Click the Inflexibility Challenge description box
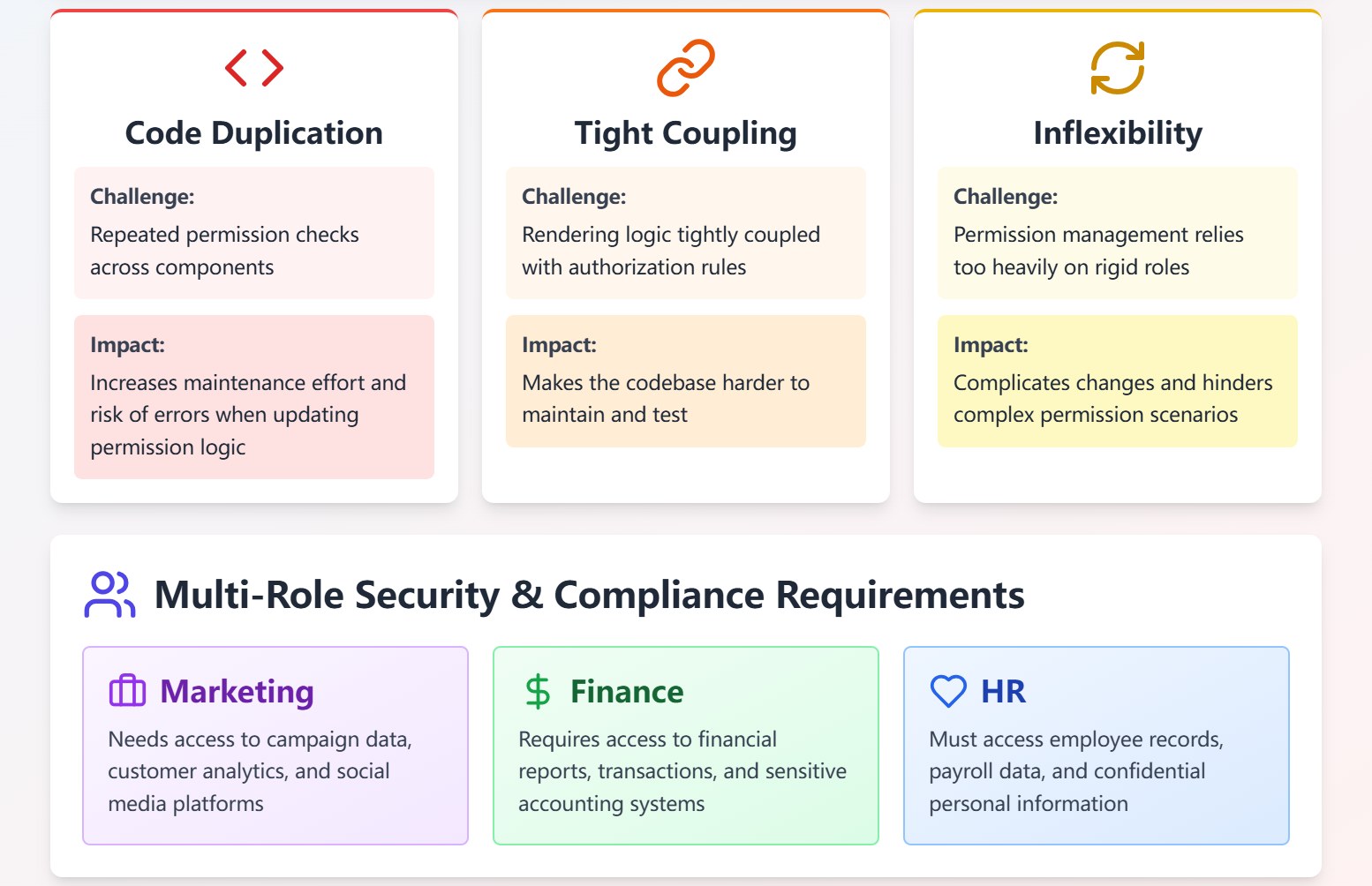Viewport: 1372px width, 886px height. click(1117, 233)
